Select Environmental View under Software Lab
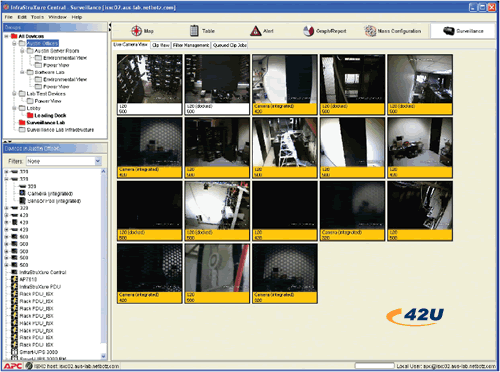The image size is (500, 372). 65,79
